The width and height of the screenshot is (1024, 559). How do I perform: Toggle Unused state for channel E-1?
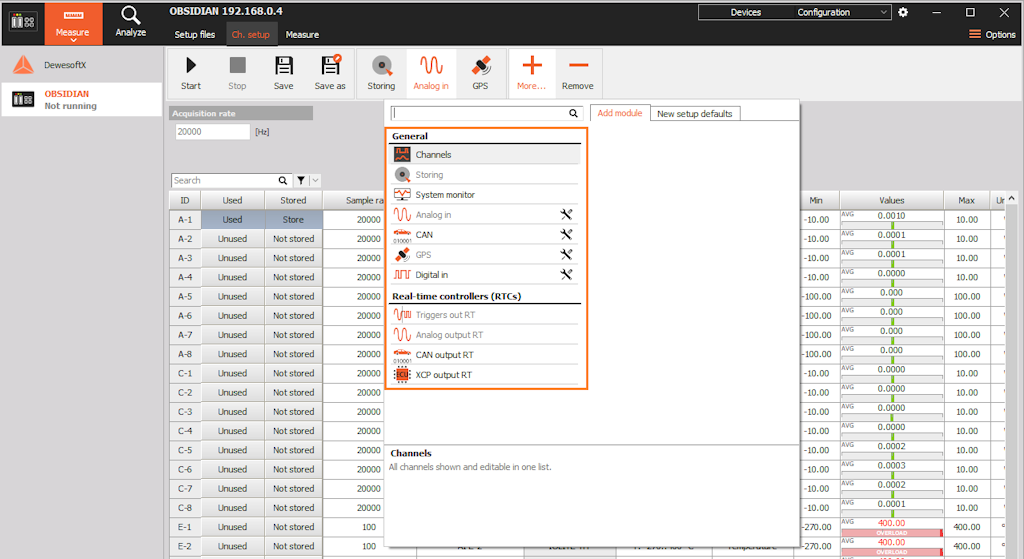pos(232,527)
